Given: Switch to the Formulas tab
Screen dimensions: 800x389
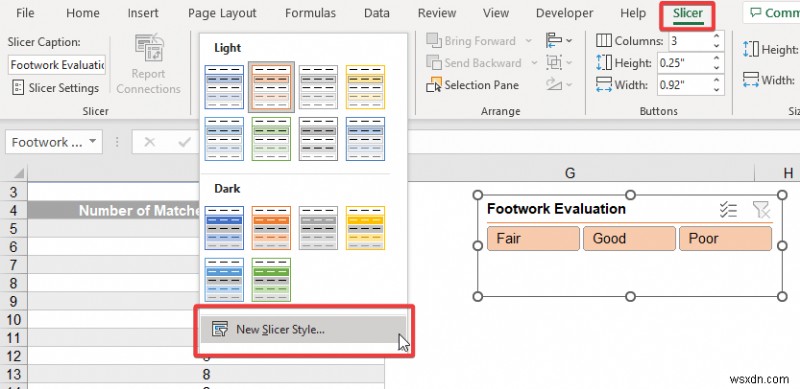Looking at the screenshot, I should (310, 13).
